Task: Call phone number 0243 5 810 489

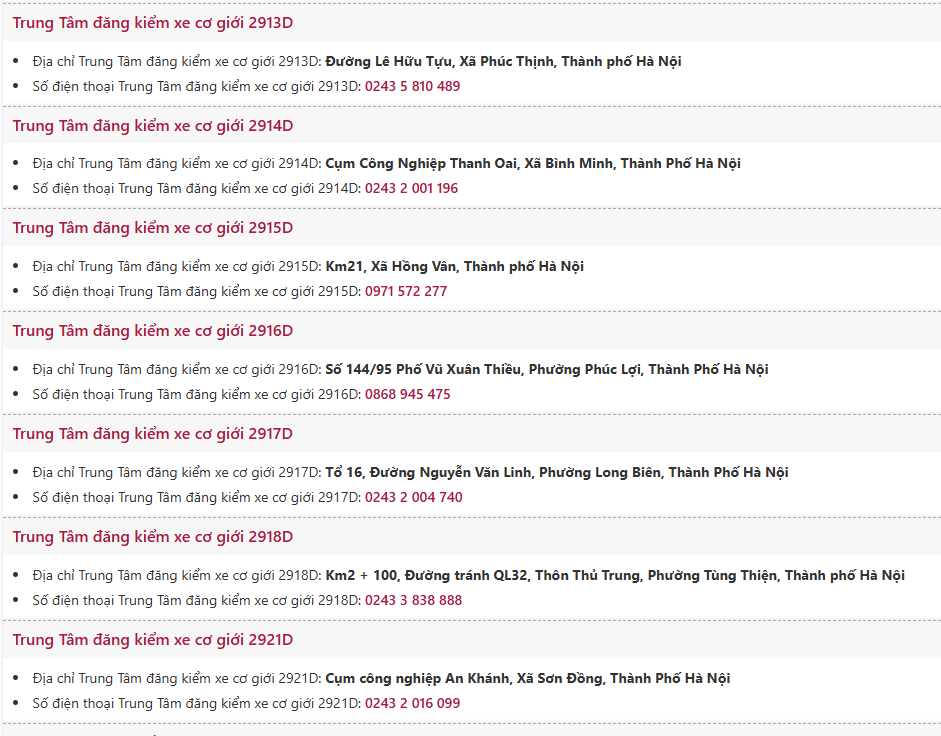Action: pyautogui.click(x=412, y=86)
